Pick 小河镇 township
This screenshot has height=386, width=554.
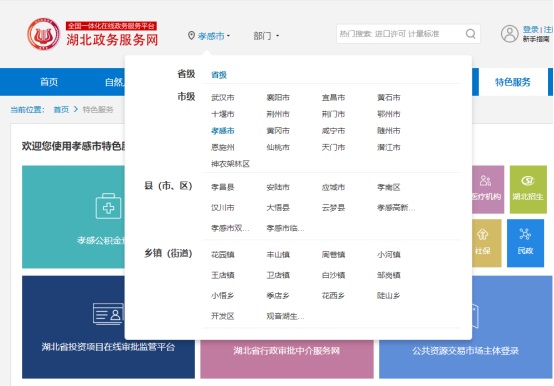tap(389, 255)
